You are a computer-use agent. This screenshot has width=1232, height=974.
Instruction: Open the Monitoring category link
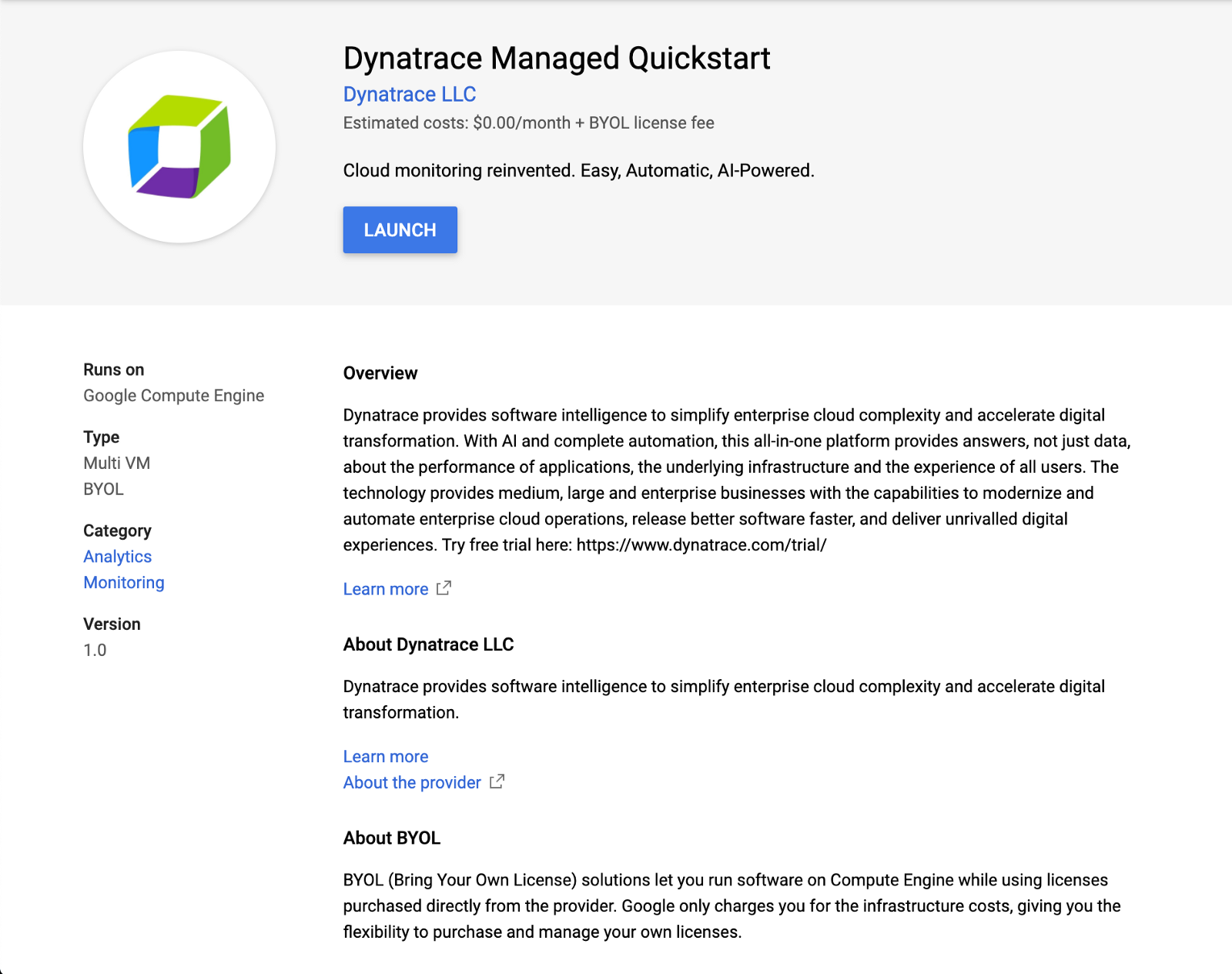pyautogui.click(x=124, y=583)
